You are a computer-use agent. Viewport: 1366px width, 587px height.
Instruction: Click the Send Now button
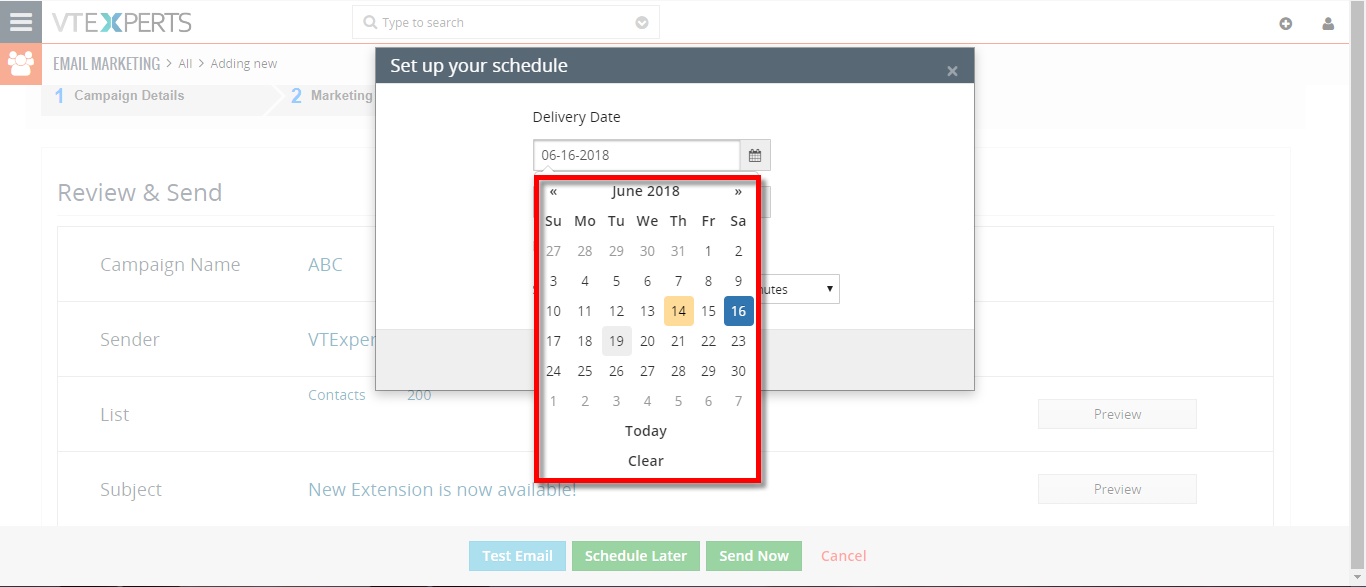754,556
